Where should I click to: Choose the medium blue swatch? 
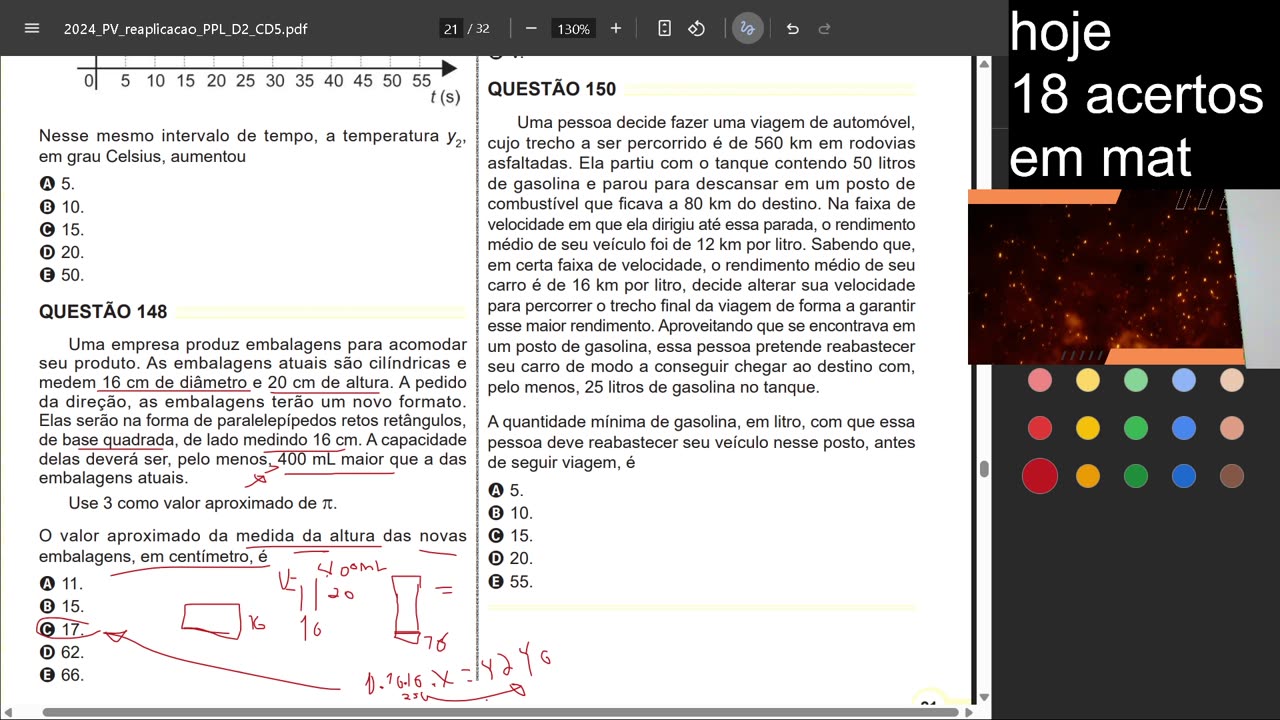(1184, 428)
